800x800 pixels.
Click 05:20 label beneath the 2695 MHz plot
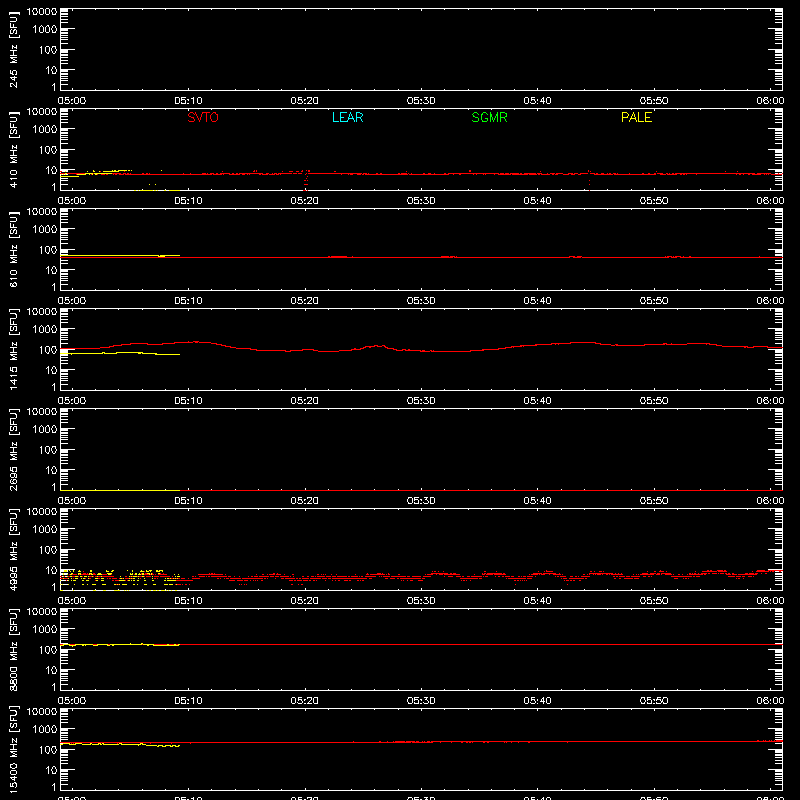(305, 501)
